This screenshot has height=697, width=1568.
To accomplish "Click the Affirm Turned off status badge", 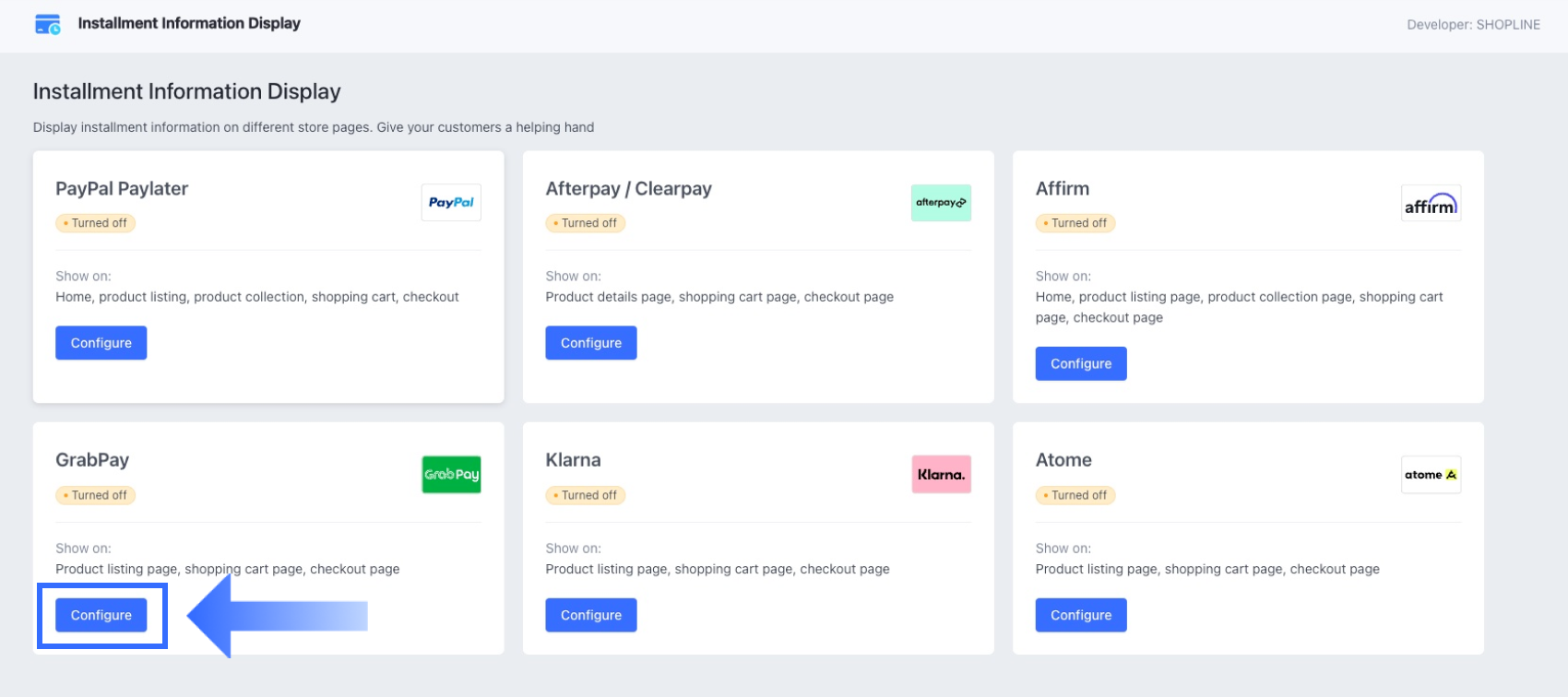I will pos(1075,223).
